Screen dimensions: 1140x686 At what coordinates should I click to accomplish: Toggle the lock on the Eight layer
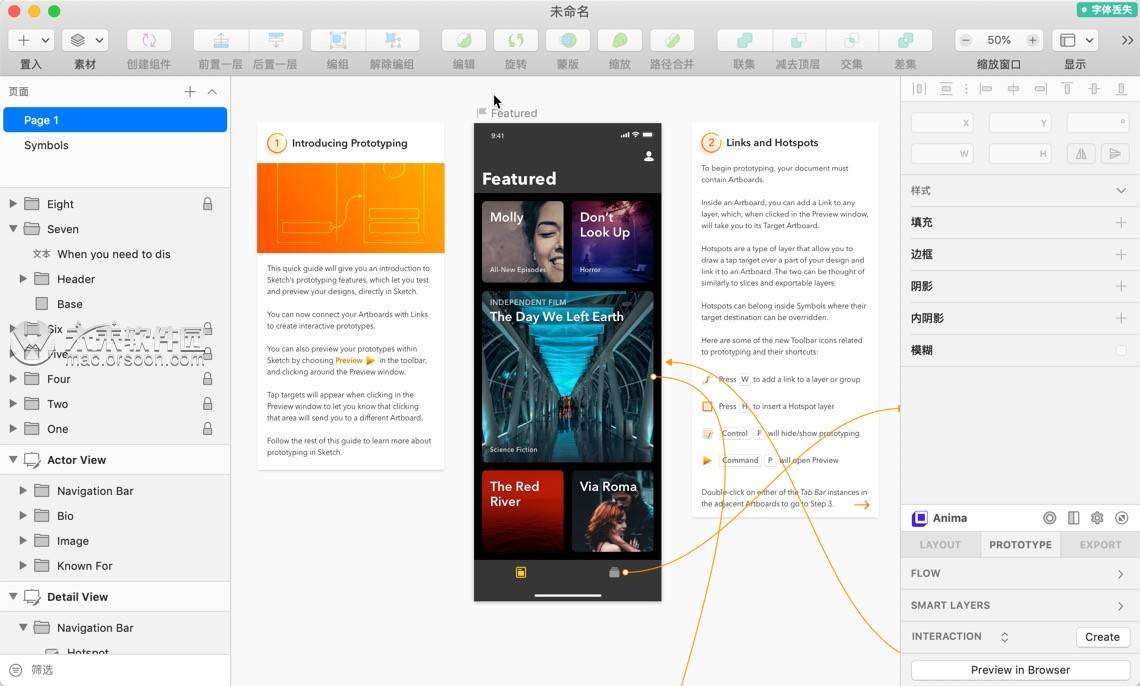click(208, 204)
